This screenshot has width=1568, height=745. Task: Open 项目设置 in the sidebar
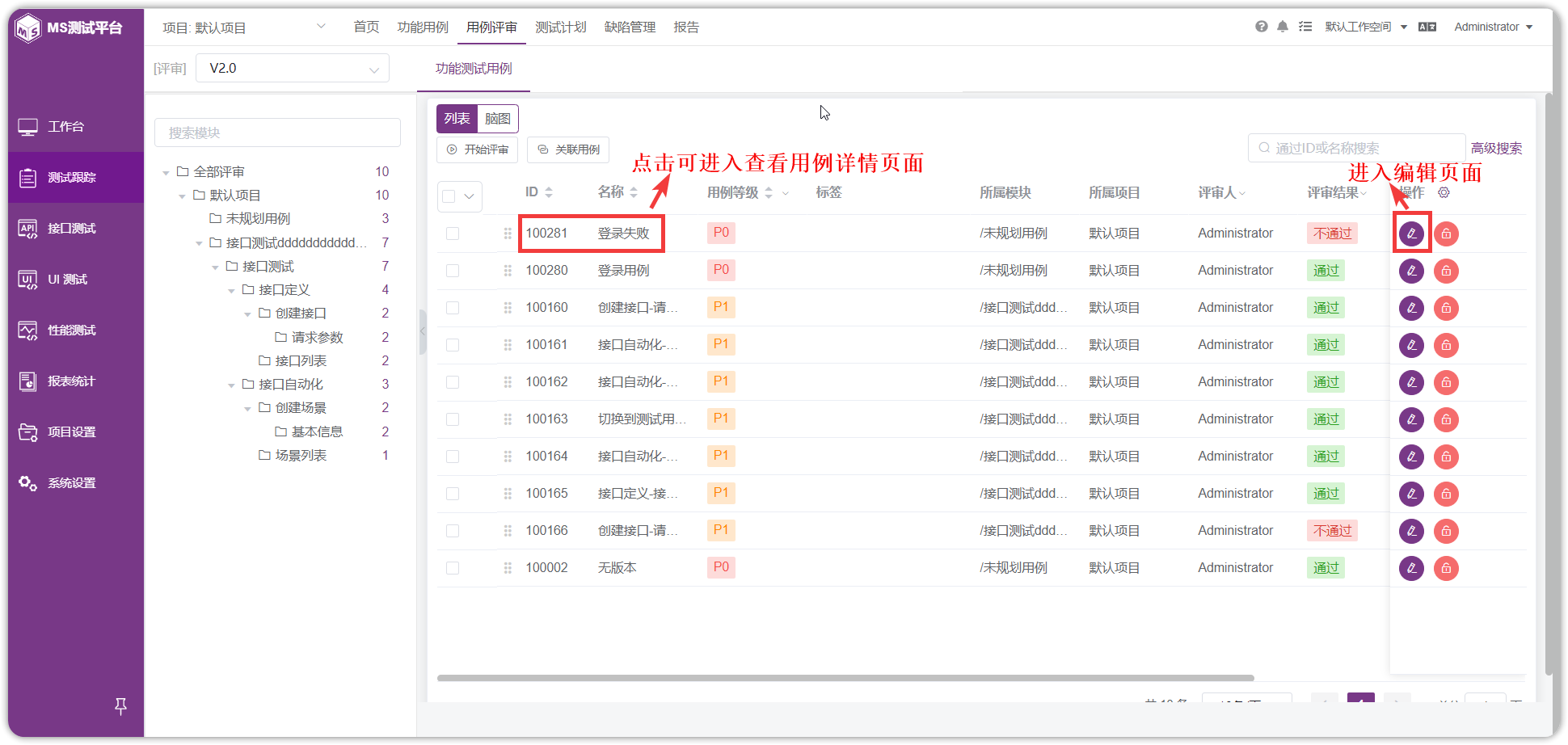pos(76,432)
